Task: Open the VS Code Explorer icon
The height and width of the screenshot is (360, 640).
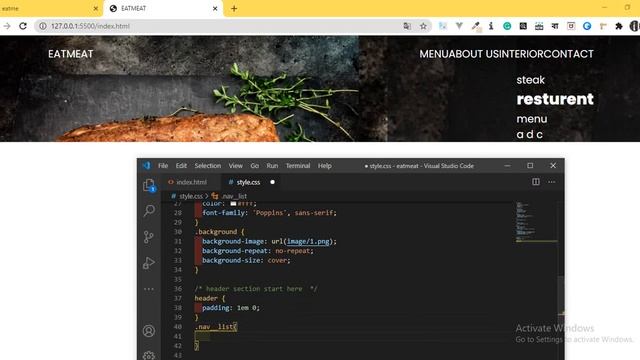Action: [x=149, y=185]
